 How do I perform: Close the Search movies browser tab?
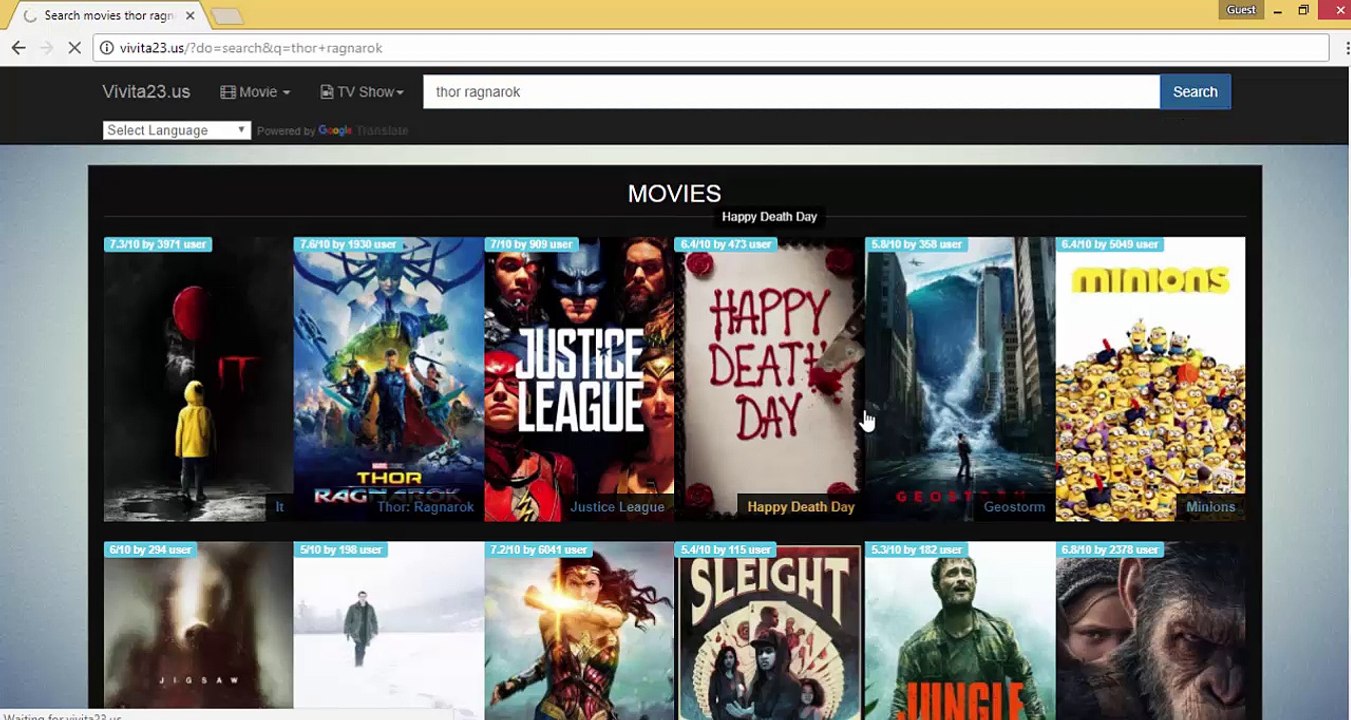point(189,16)
